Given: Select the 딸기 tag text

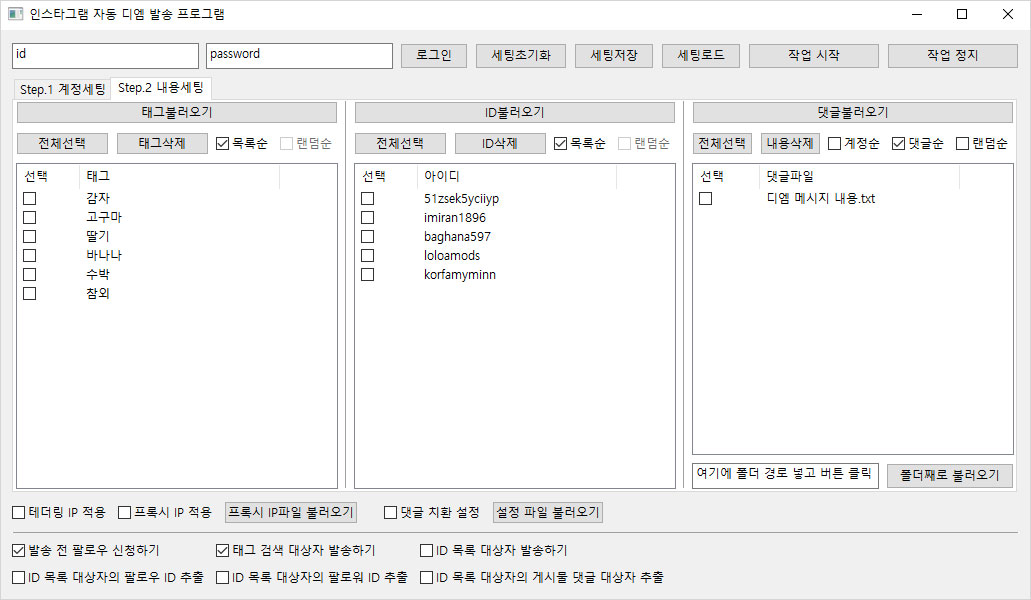Looking at the screenshot, I should coord(98,237).
